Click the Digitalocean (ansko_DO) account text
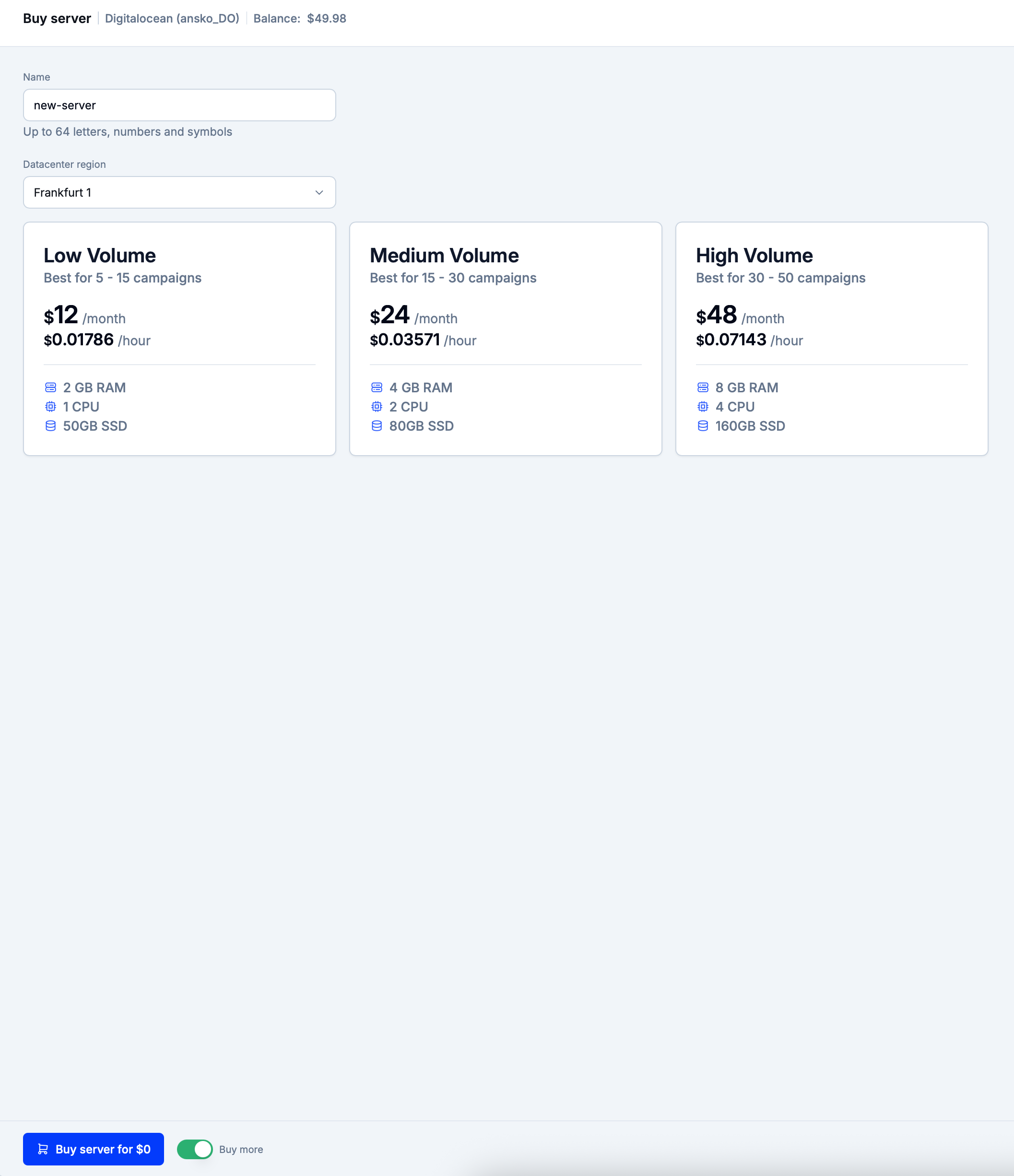 172,18
